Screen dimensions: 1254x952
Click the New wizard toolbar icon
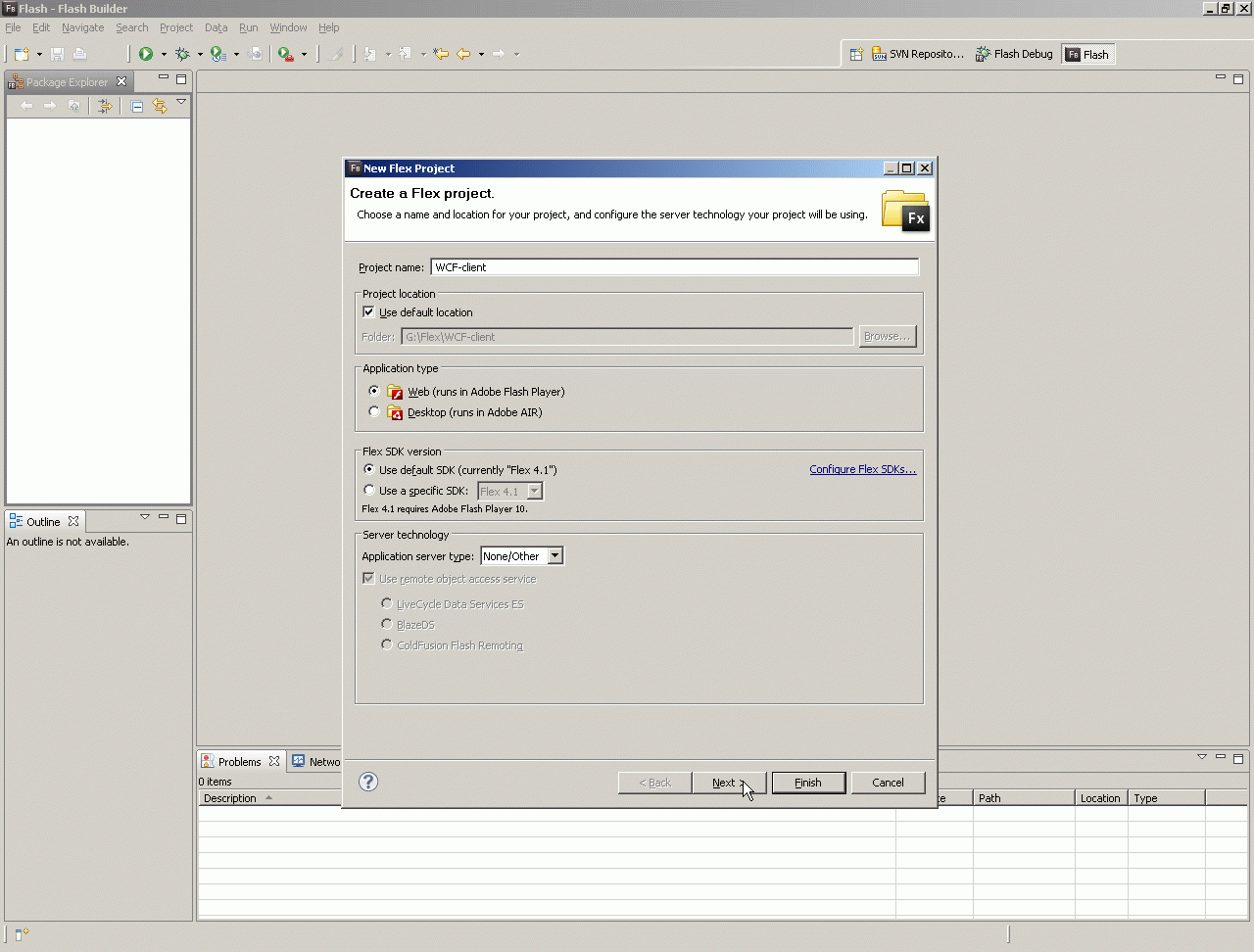click(x=22, y=54)
